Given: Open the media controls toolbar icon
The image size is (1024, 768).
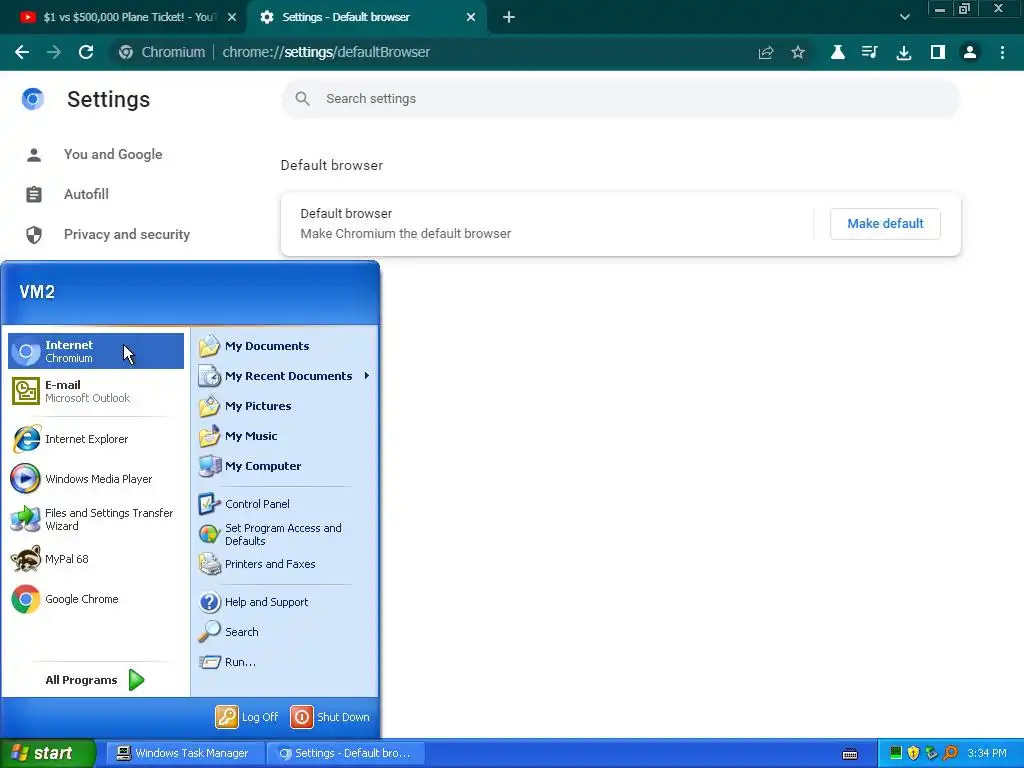Looking at the screenshot, I should pyautogui.click(x=869, y=52).
